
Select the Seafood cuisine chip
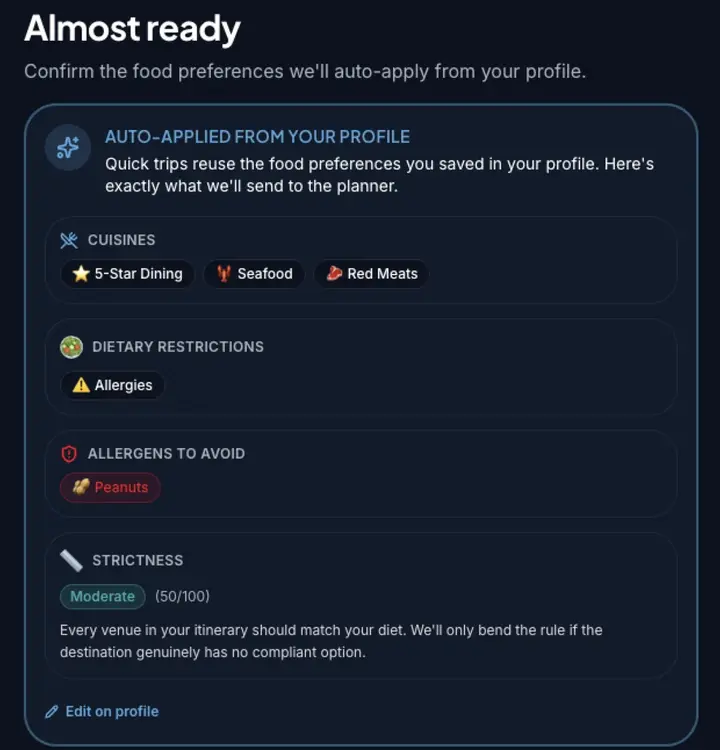[x=254, y=274]
